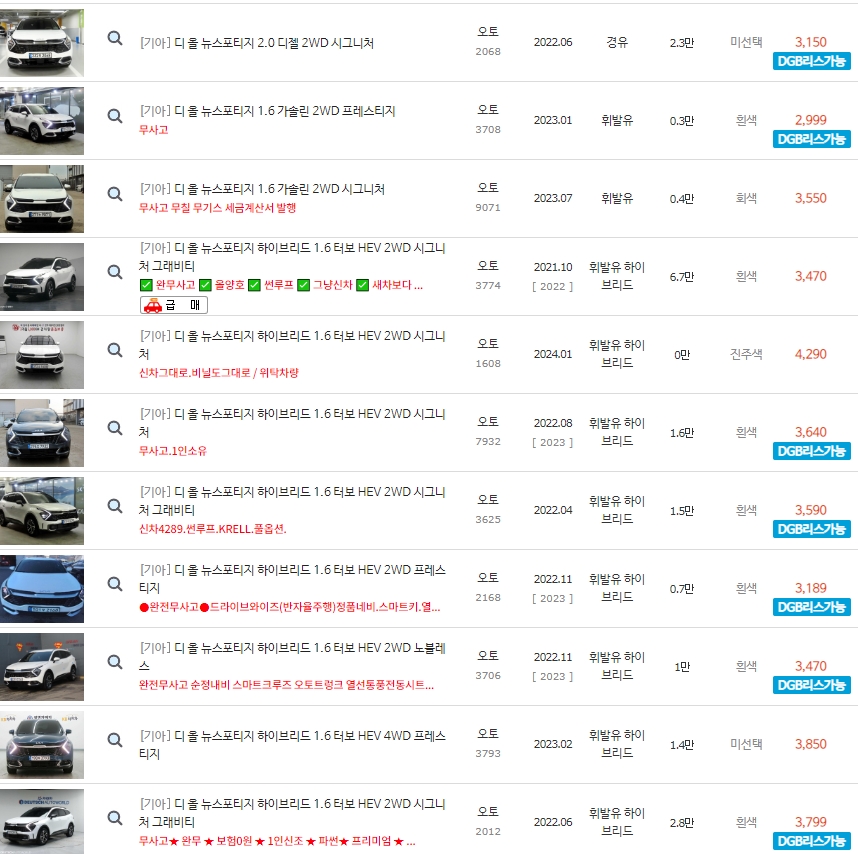Click price 4,290
Image resolution: width=858 pixels, height=854 pixels.
pyautogui.click(x=810, y=354)
